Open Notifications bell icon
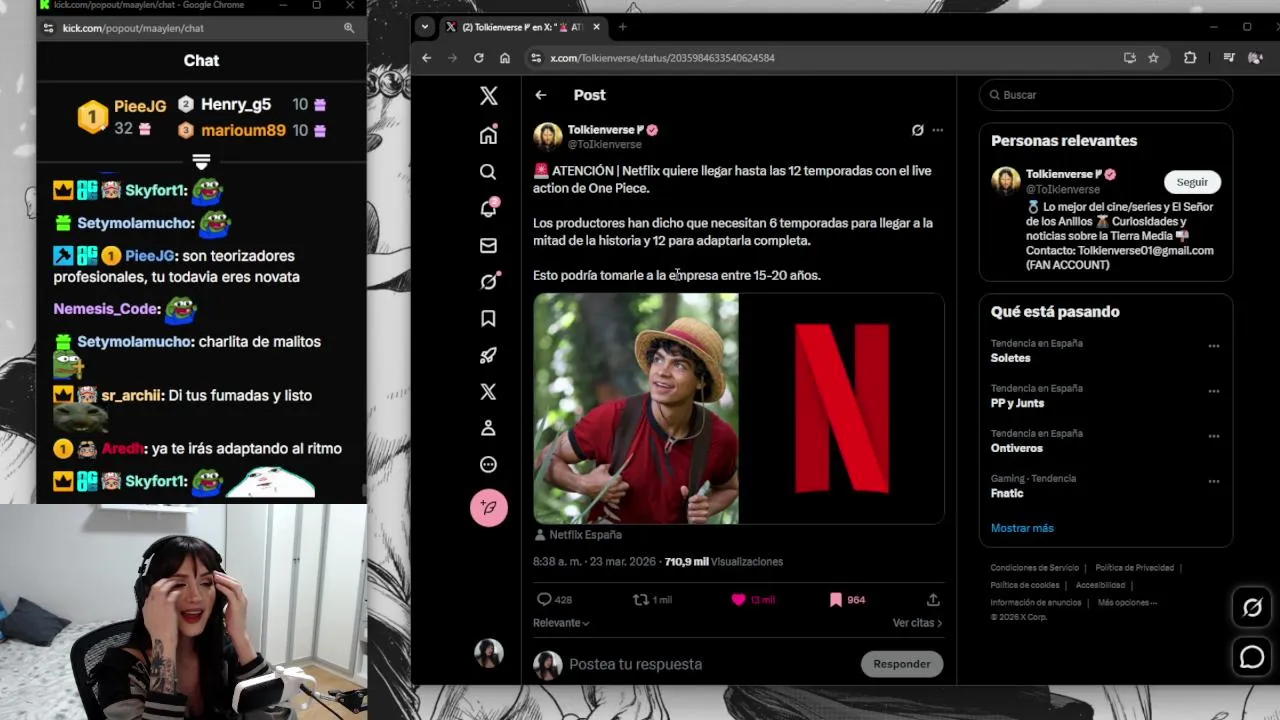Screen dimensions: 1280x720 click(x=488, y=208)
